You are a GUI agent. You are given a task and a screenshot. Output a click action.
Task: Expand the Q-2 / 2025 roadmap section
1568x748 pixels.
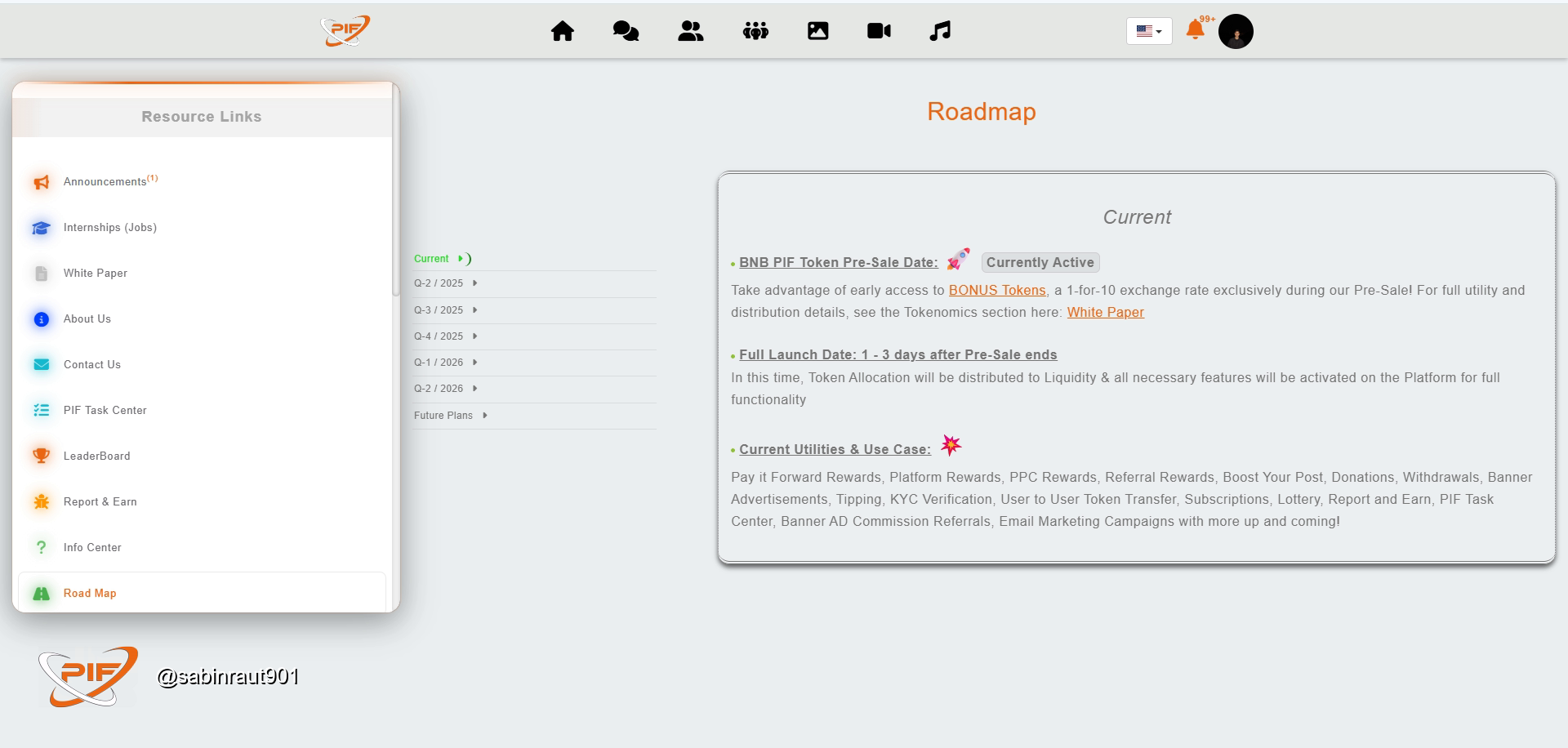click(535, 283)
